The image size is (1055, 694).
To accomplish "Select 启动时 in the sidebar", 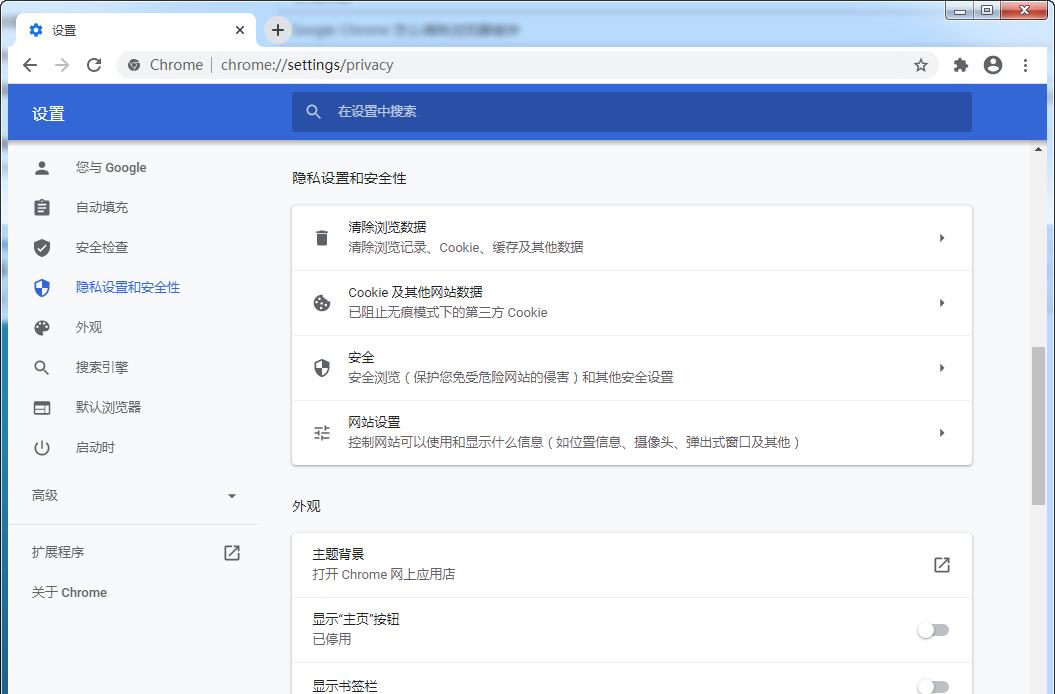I will tap(95, 448).
